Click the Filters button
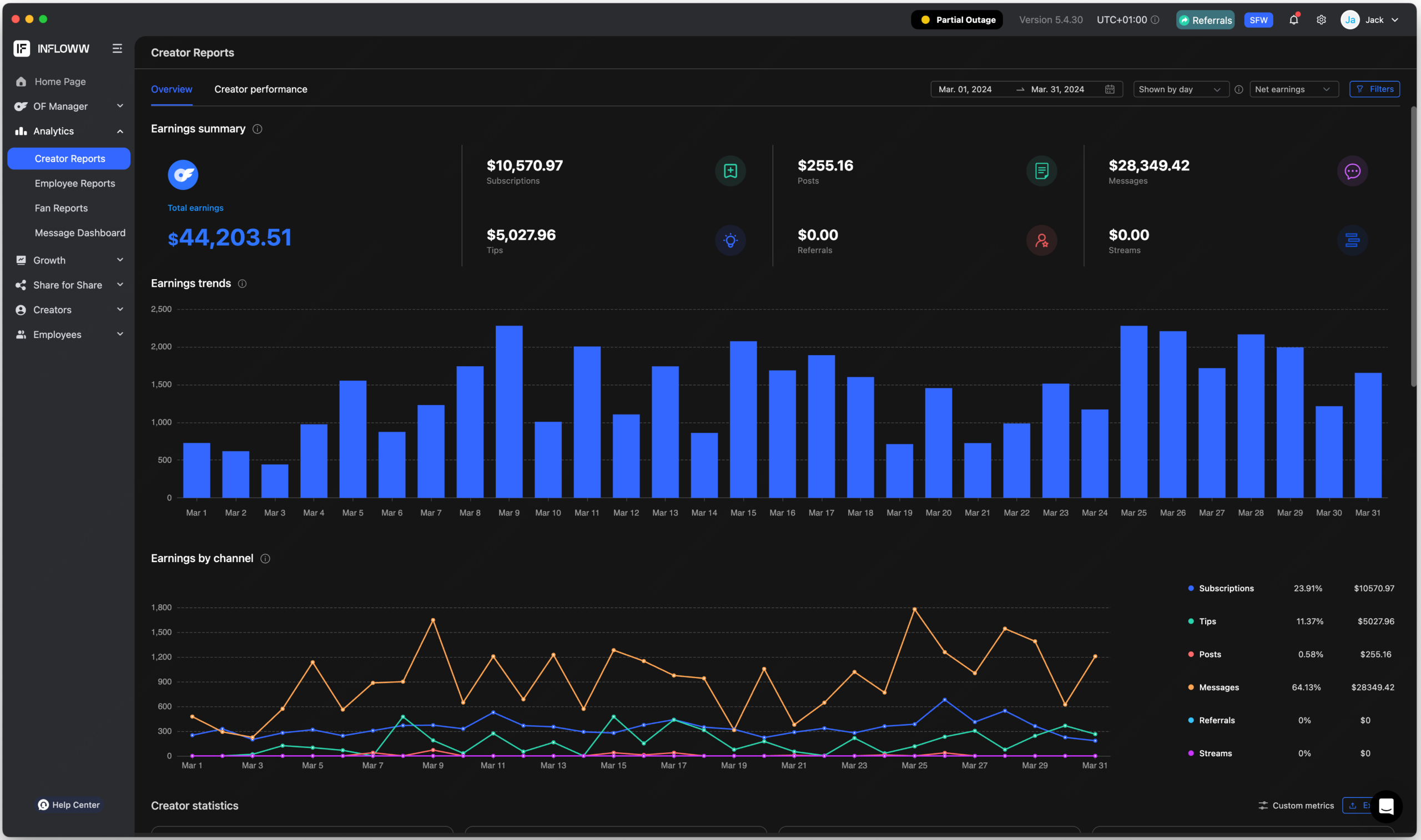 click(x=1374, y=89)
